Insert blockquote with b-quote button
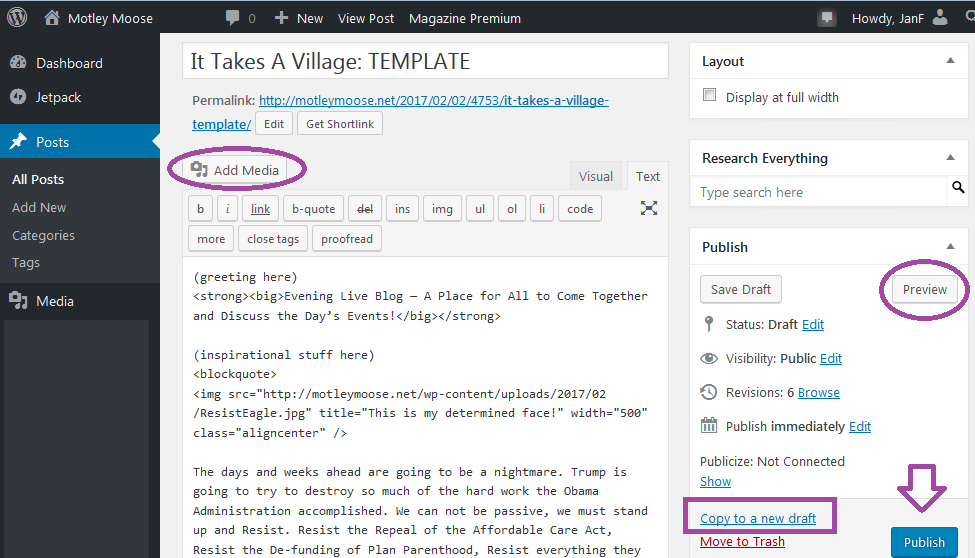 coord(313,209)
